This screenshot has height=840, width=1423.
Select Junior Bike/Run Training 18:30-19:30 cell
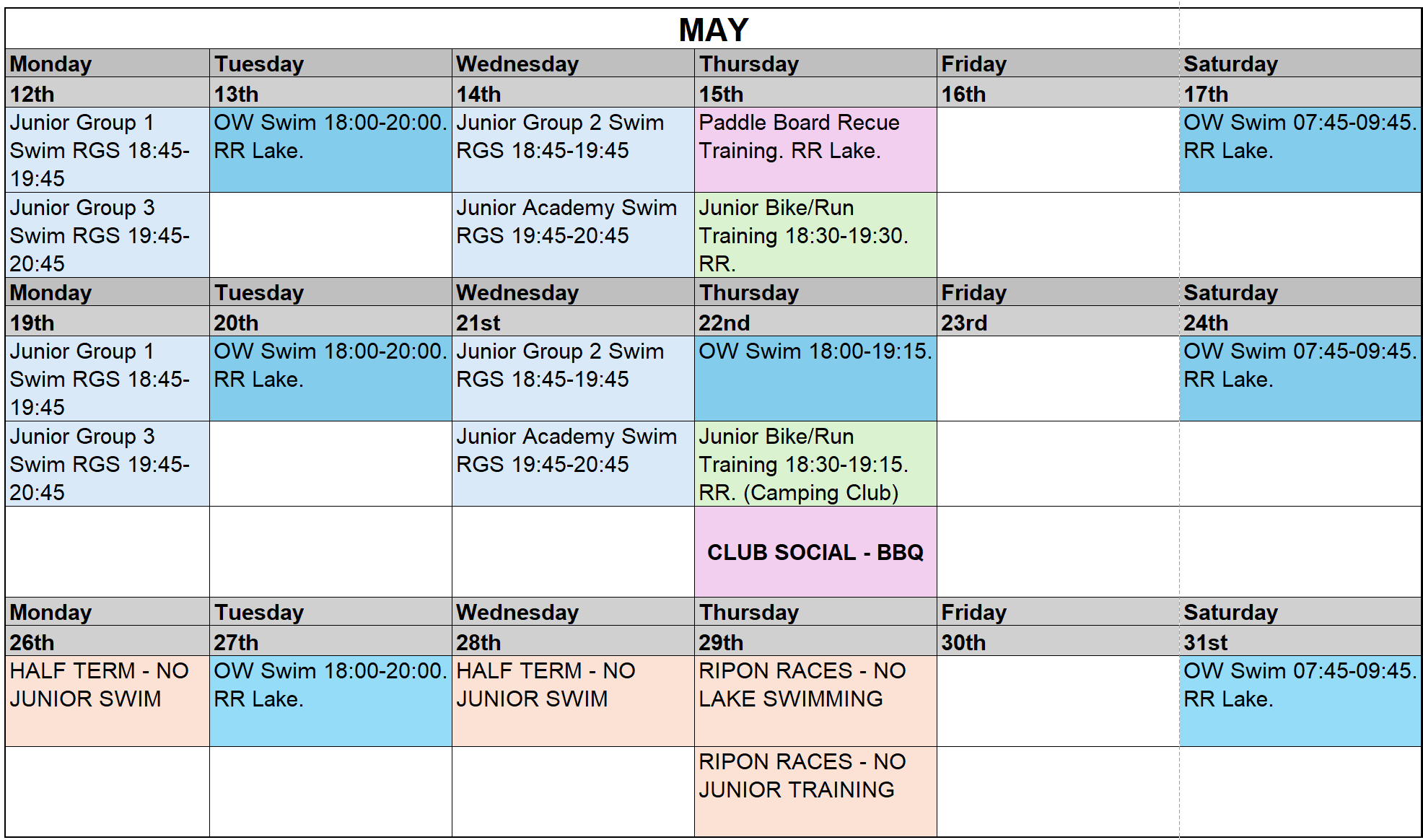[x=815, y=235]
